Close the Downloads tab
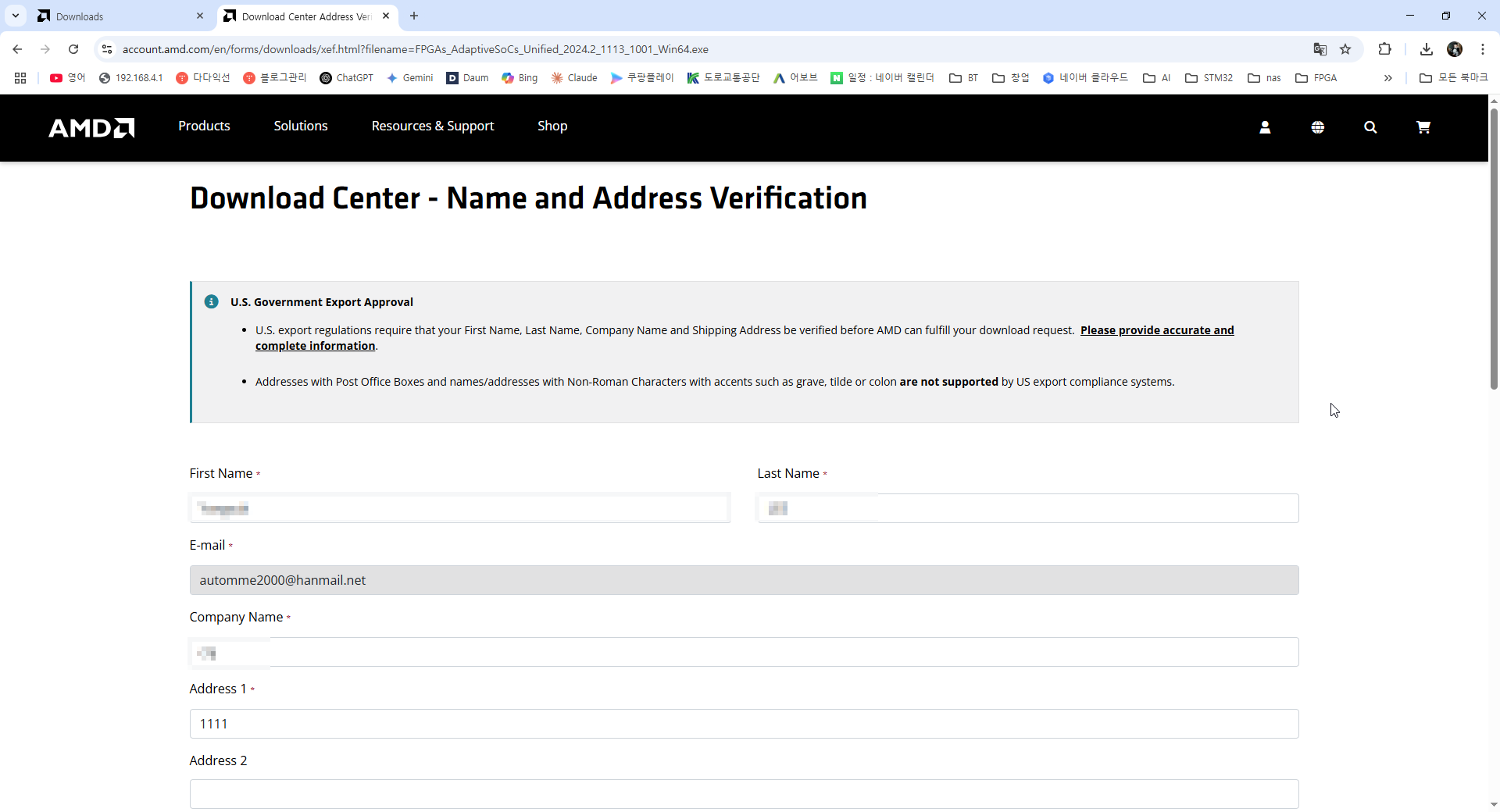The width and height of the screenshot is (1500, 812). [200, 16]
